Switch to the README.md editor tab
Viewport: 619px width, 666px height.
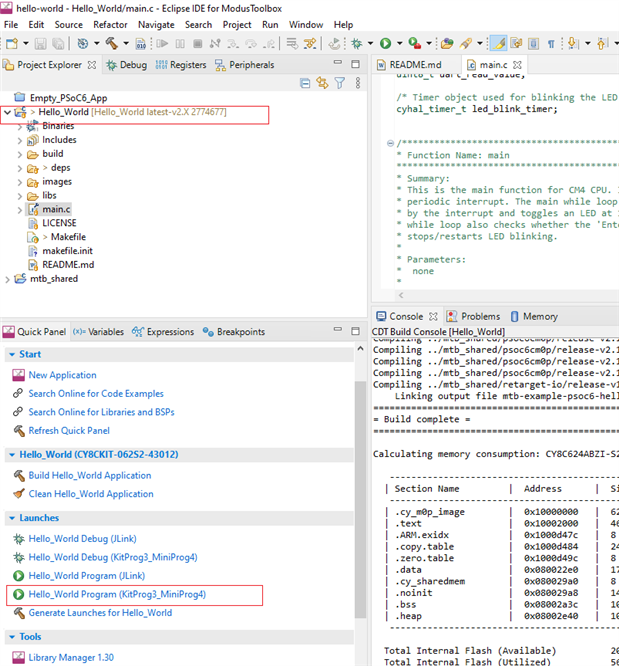coord(409,65)
